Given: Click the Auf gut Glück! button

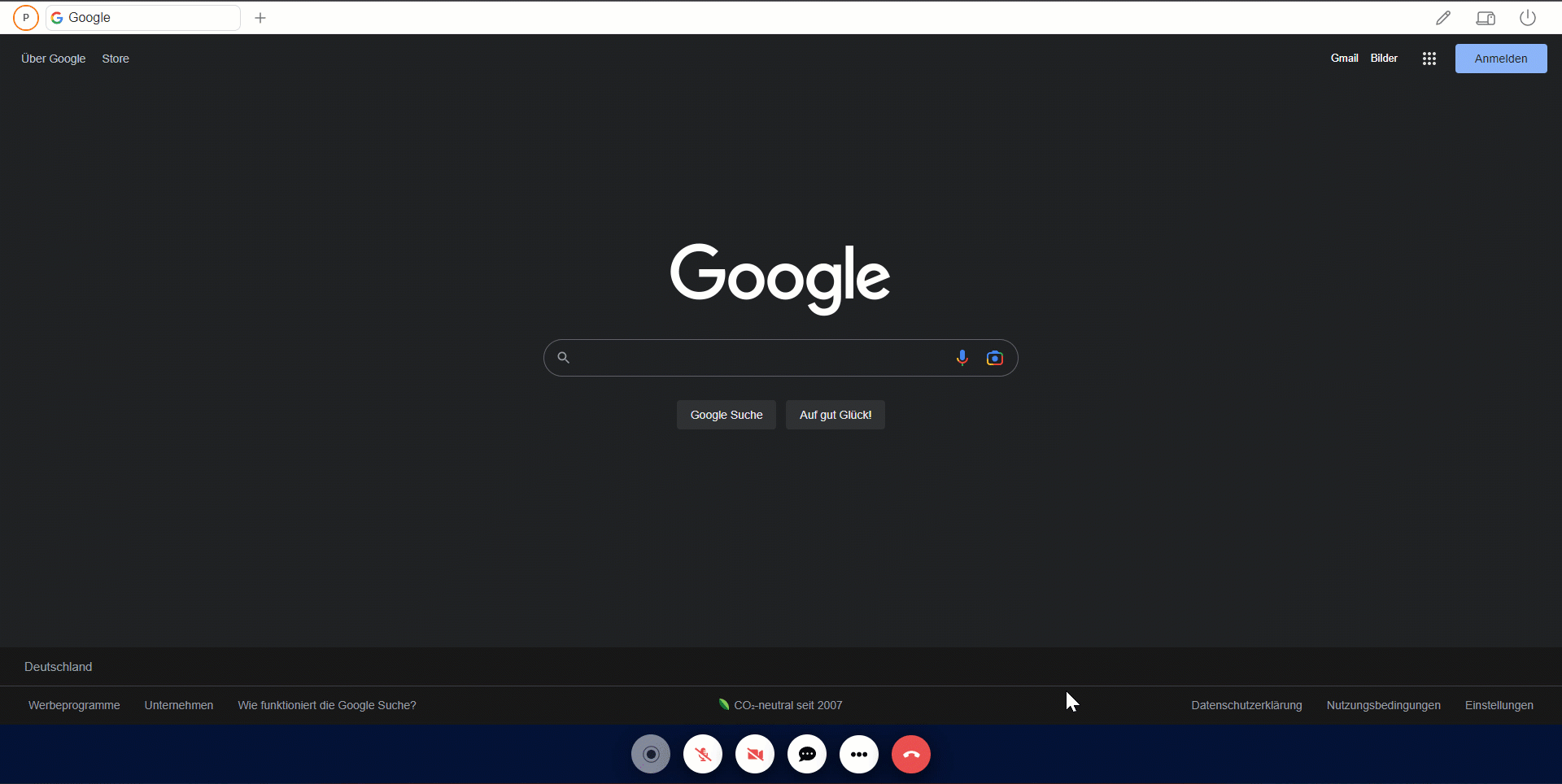Looking at the screenshot, I should [836, 415].
